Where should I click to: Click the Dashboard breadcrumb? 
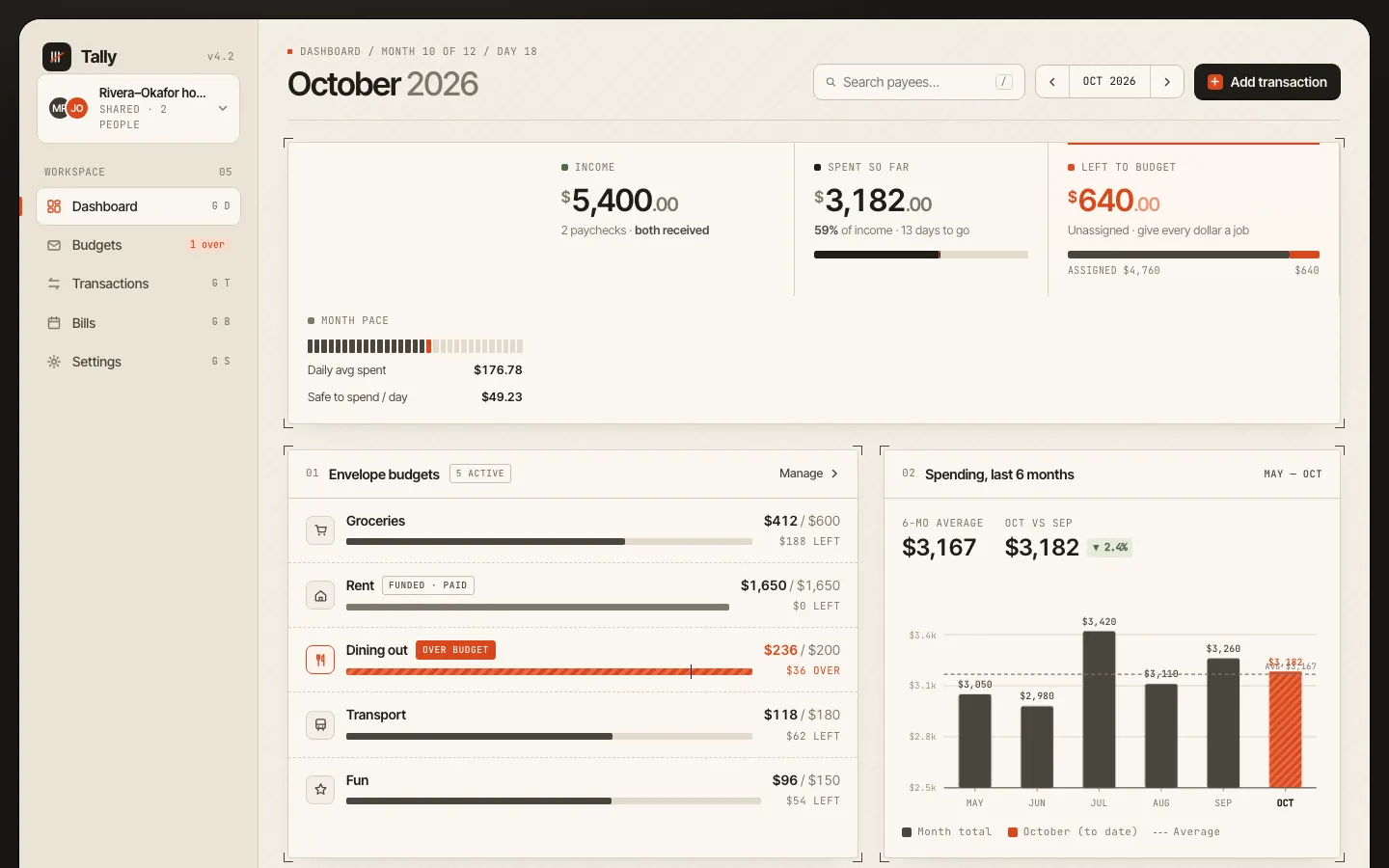330,52
